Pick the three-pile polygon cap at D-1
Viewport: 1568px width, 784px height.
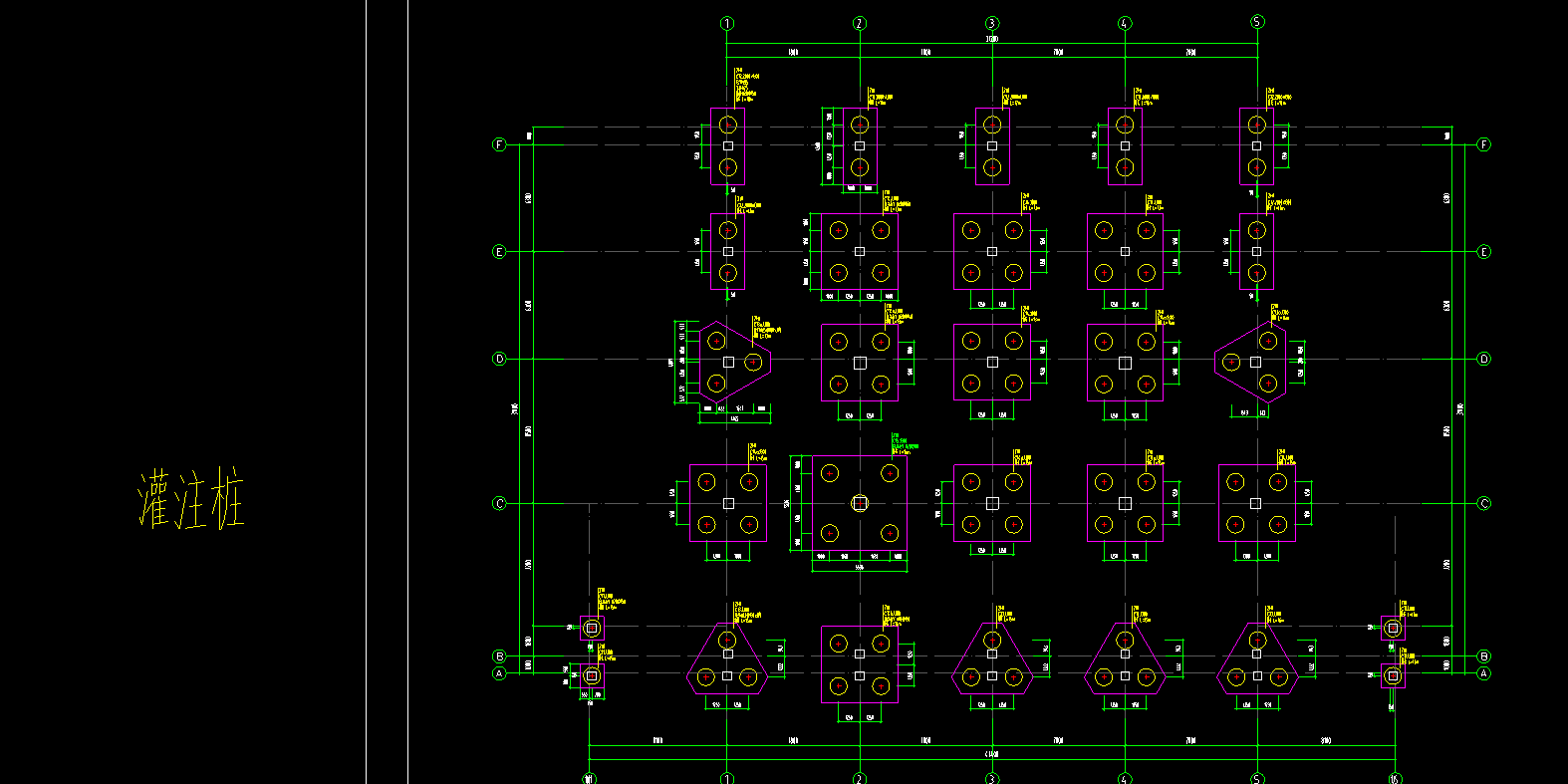click(735, 362)
